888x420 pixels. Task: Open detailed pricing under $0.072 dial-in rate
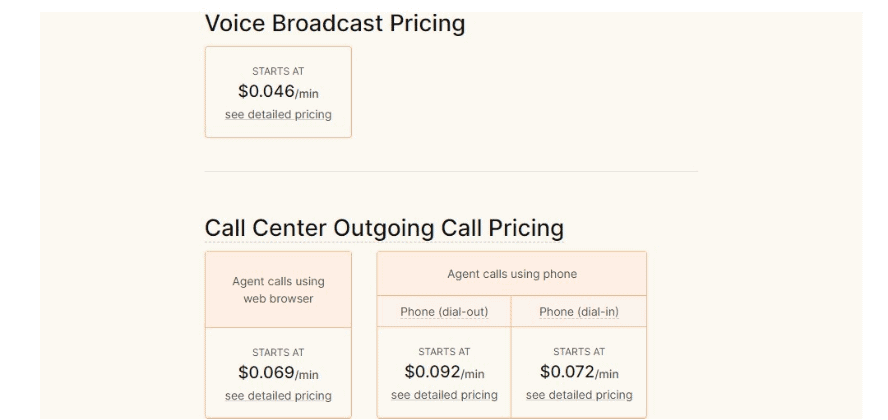(x=579, y=395)
